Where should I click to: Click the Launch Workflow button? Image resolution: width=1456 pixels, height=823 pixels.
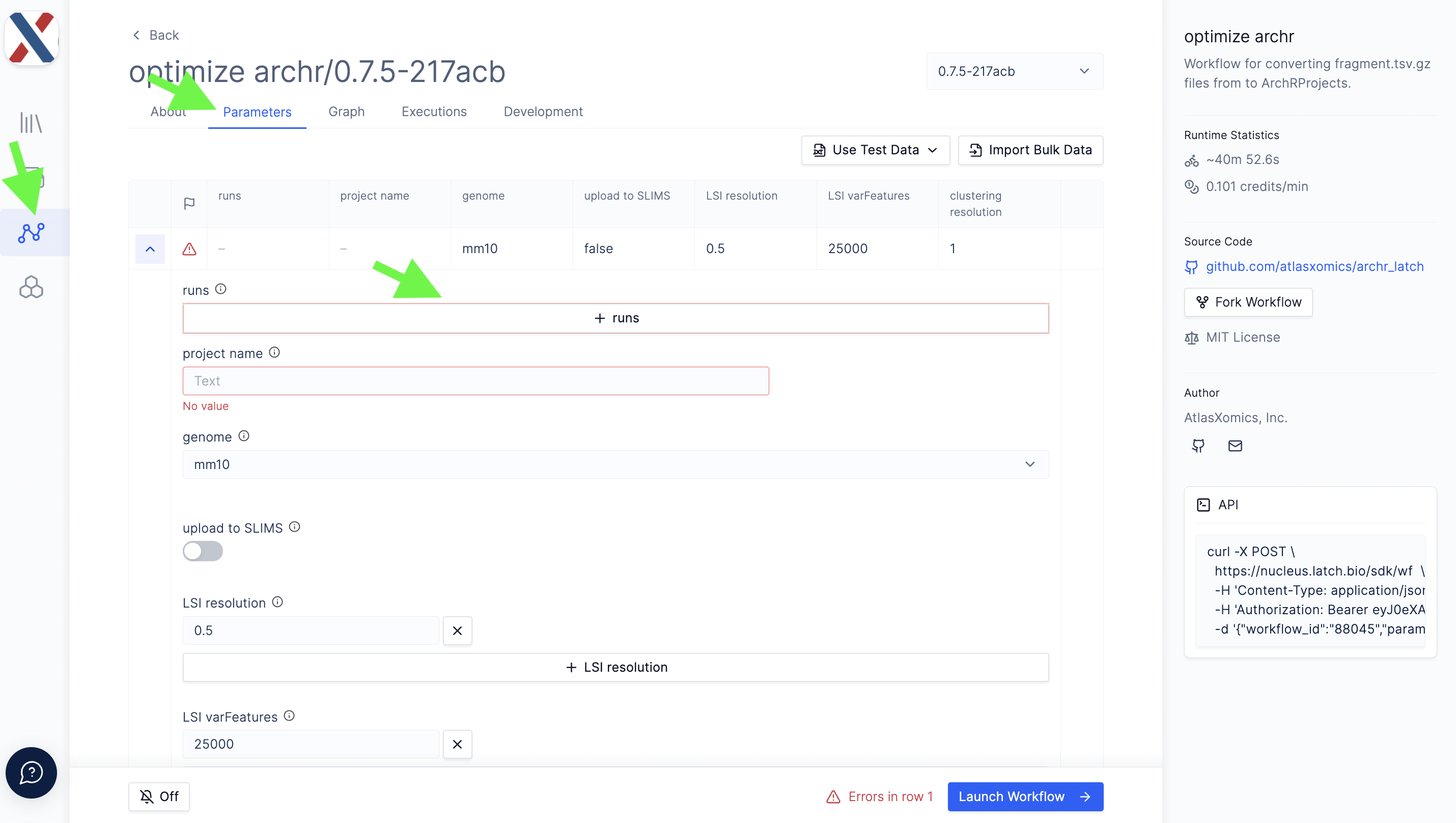coord(1025,797)
